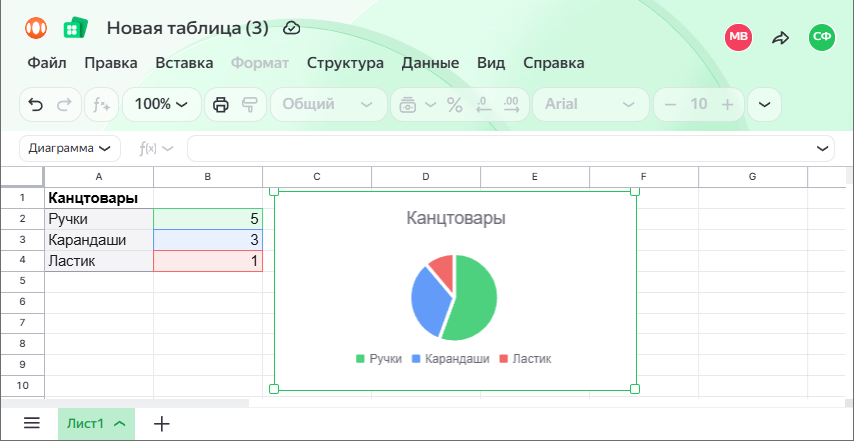Open the Файл menu
The height and width of the screenshot is (441, 854).
pyautogui.click(x=47, y=63)
